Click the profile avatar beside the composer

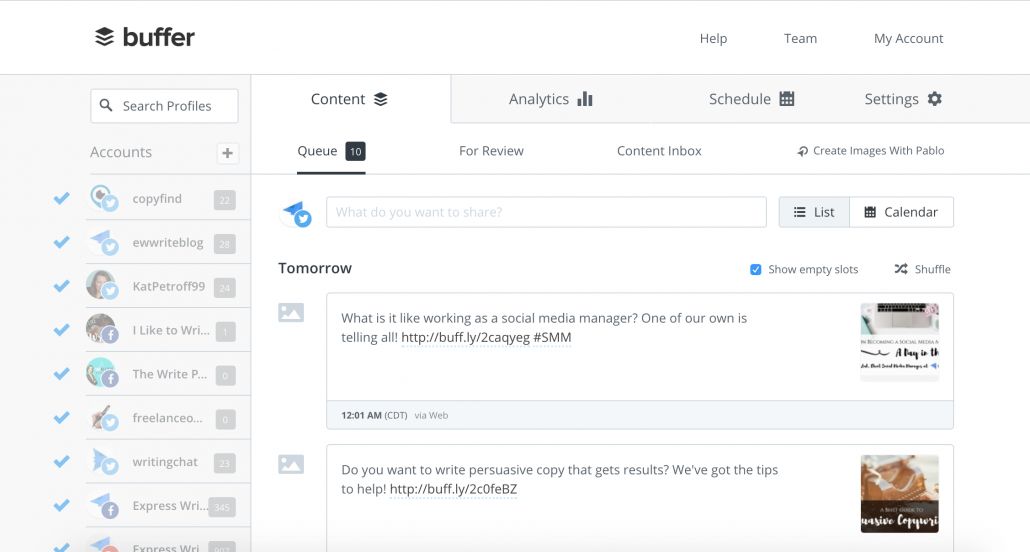[x=296, y=213]
